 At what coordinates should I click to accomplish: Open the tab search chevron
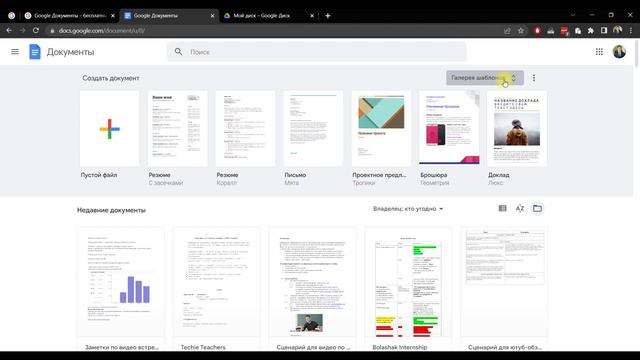point(573,15)
